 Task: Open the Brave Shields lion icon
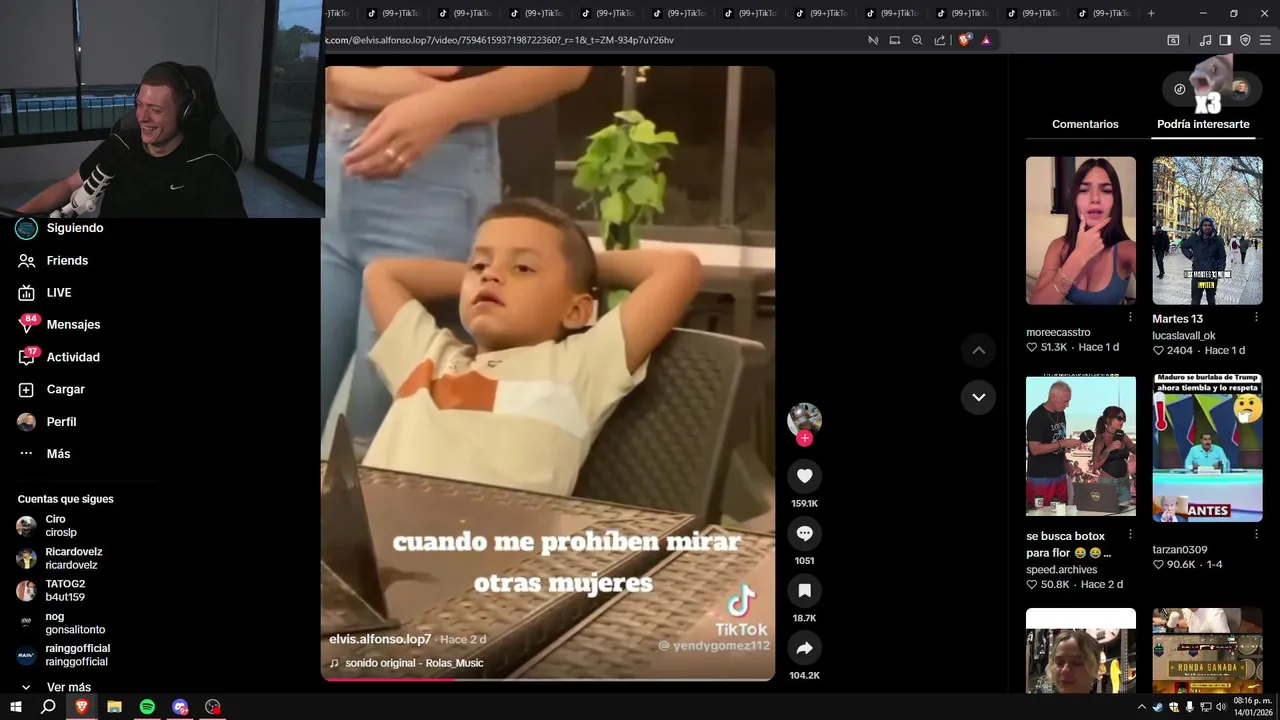click(x=964, y=40)
